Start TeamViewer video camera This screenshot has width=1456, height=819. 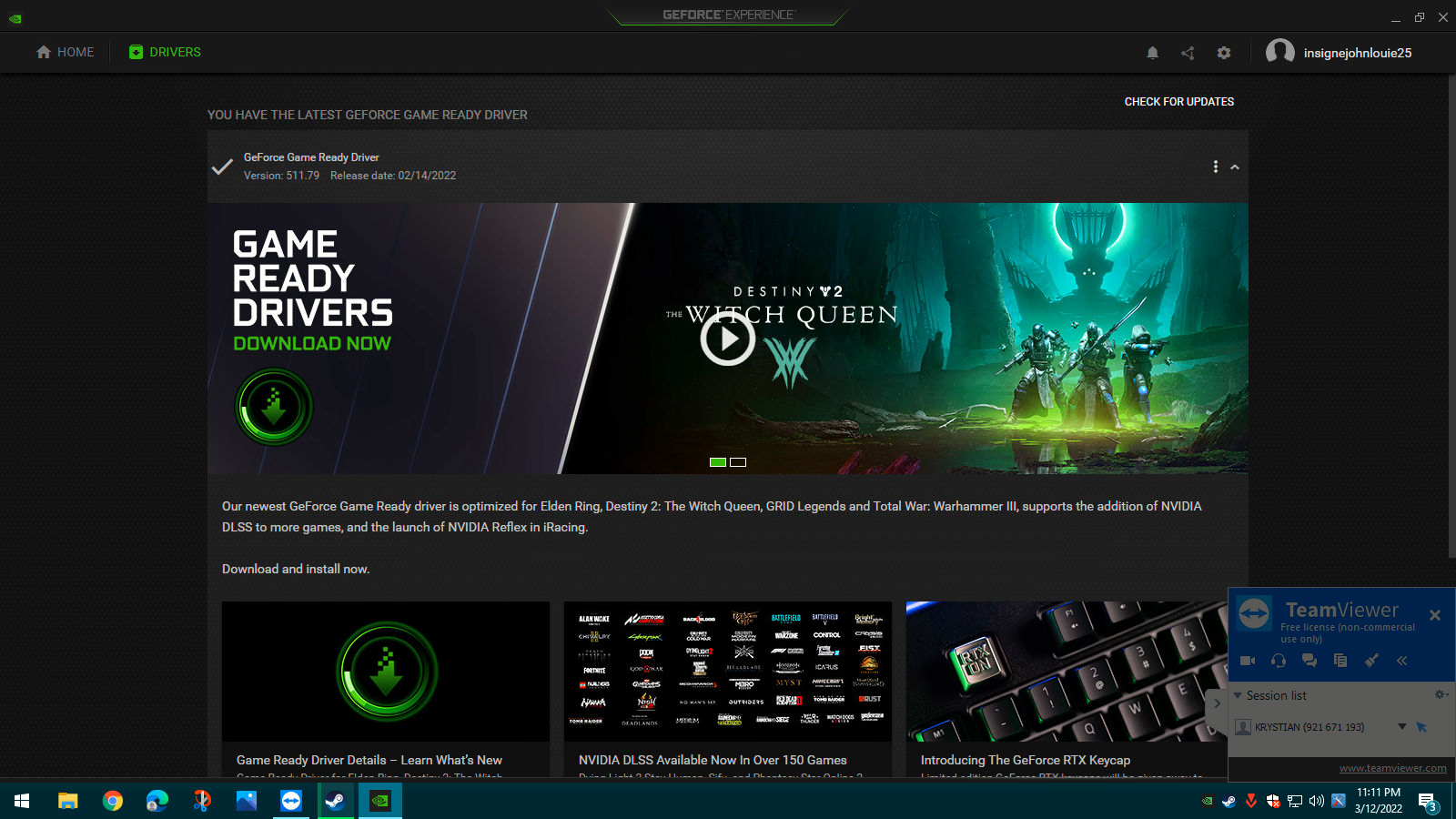click(1248, 661)
